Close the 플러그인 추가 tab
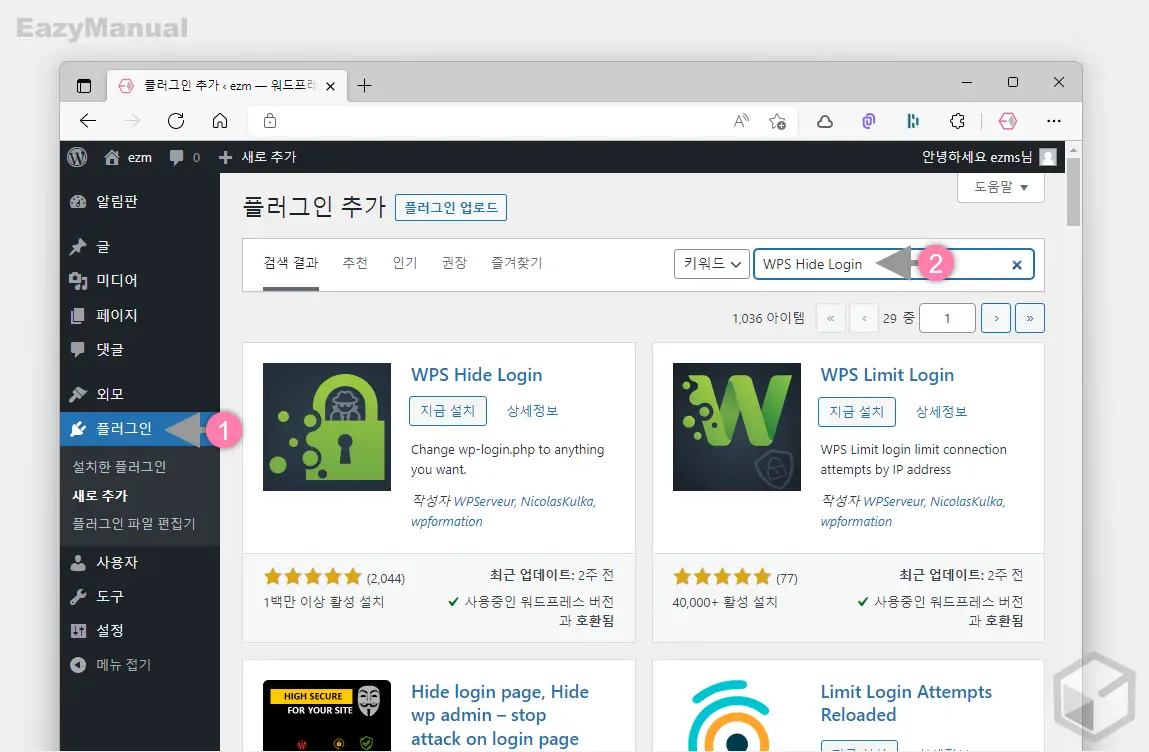 tap(330, 86)
